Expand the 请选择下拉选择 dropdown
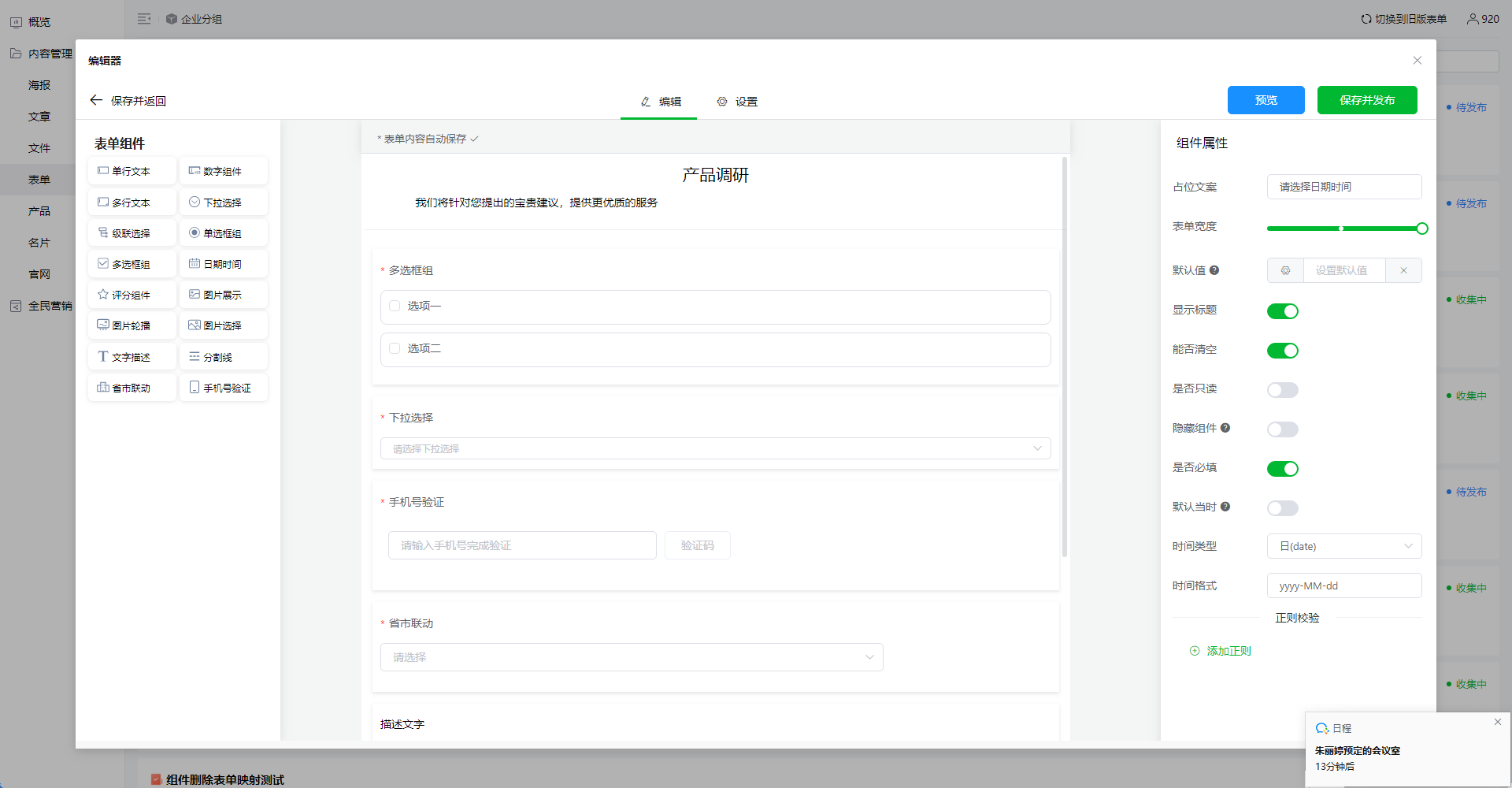1512x788 pixels. click(715, 448)
